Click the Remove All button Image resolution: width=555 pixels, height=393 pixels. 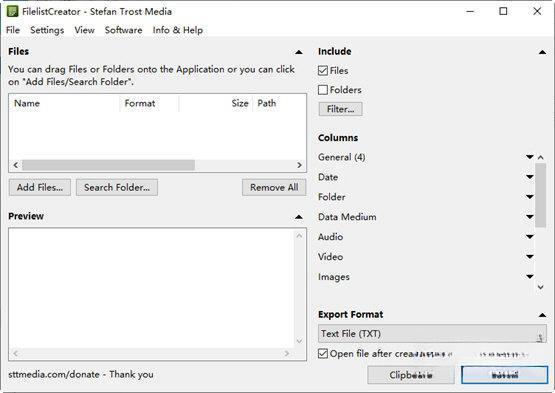tap(274, 187)
